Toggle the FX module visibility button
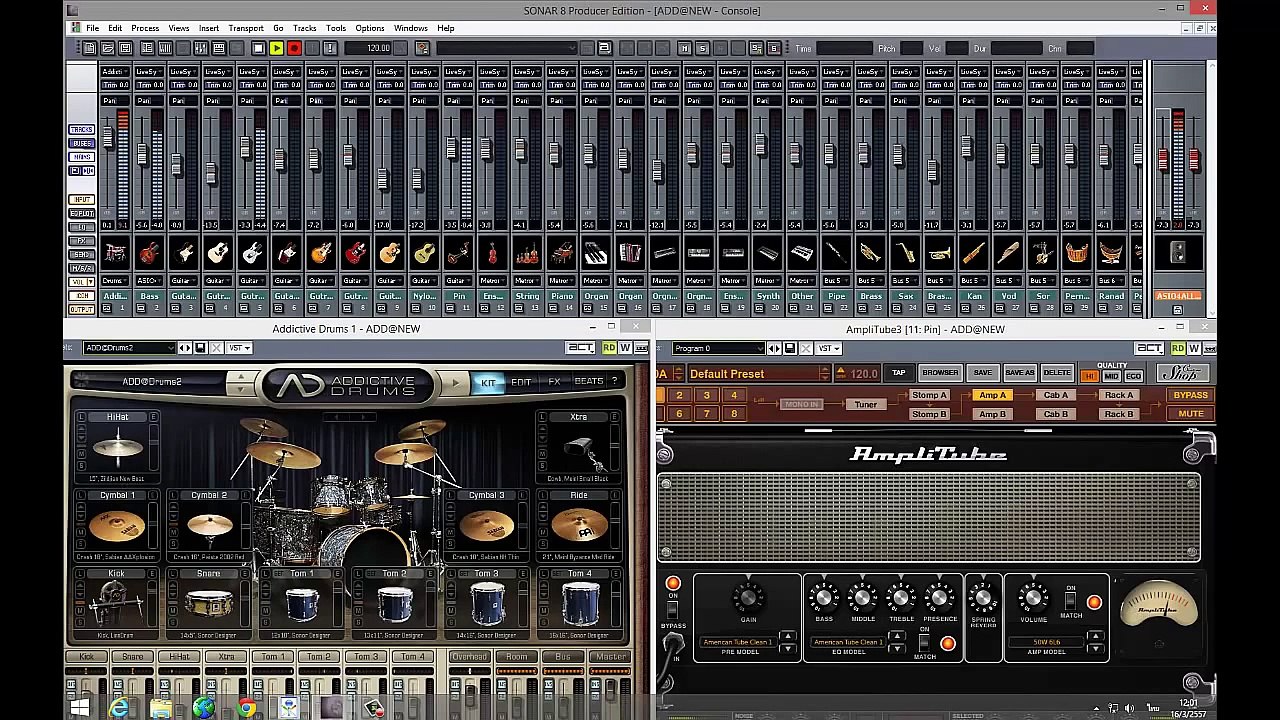Screen dimensions: 1280x720 (81, 241)
